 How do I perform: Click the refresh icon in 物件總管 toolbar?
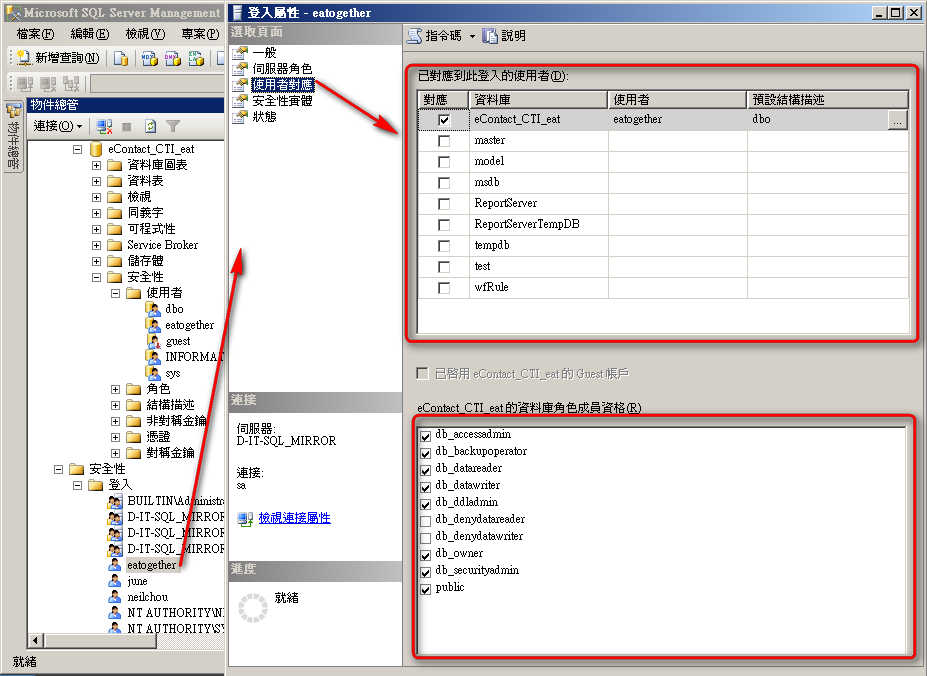coord(150,126)
